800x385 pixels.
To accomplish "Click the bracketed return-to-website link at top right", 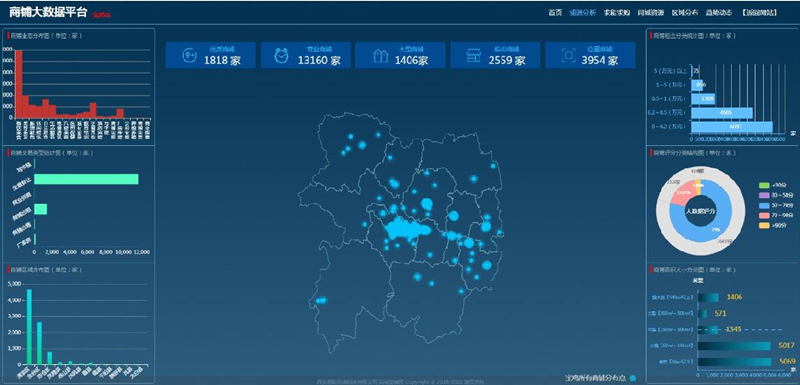I will pos(760,13).
